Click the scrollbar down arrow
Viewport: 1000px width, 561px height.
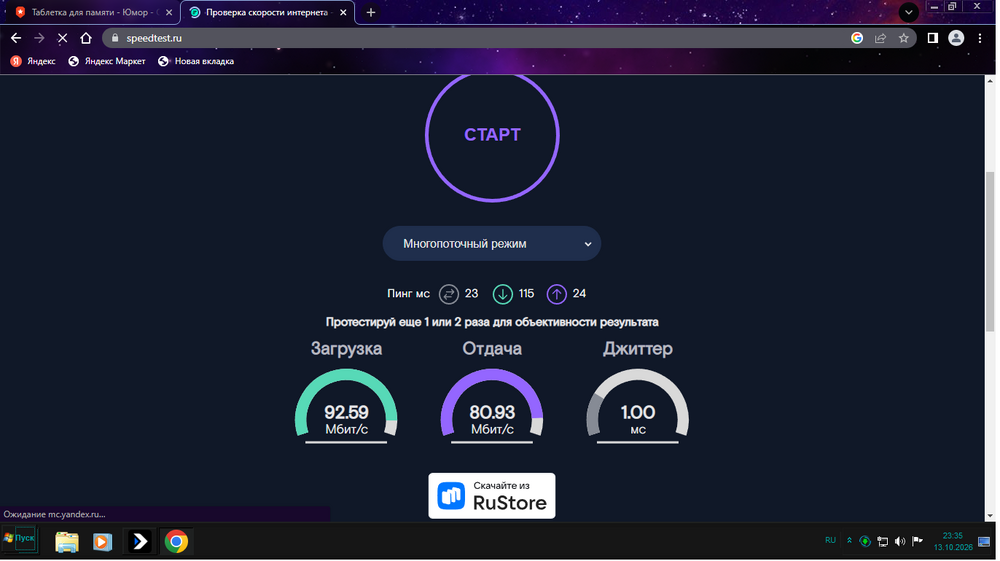990,516
